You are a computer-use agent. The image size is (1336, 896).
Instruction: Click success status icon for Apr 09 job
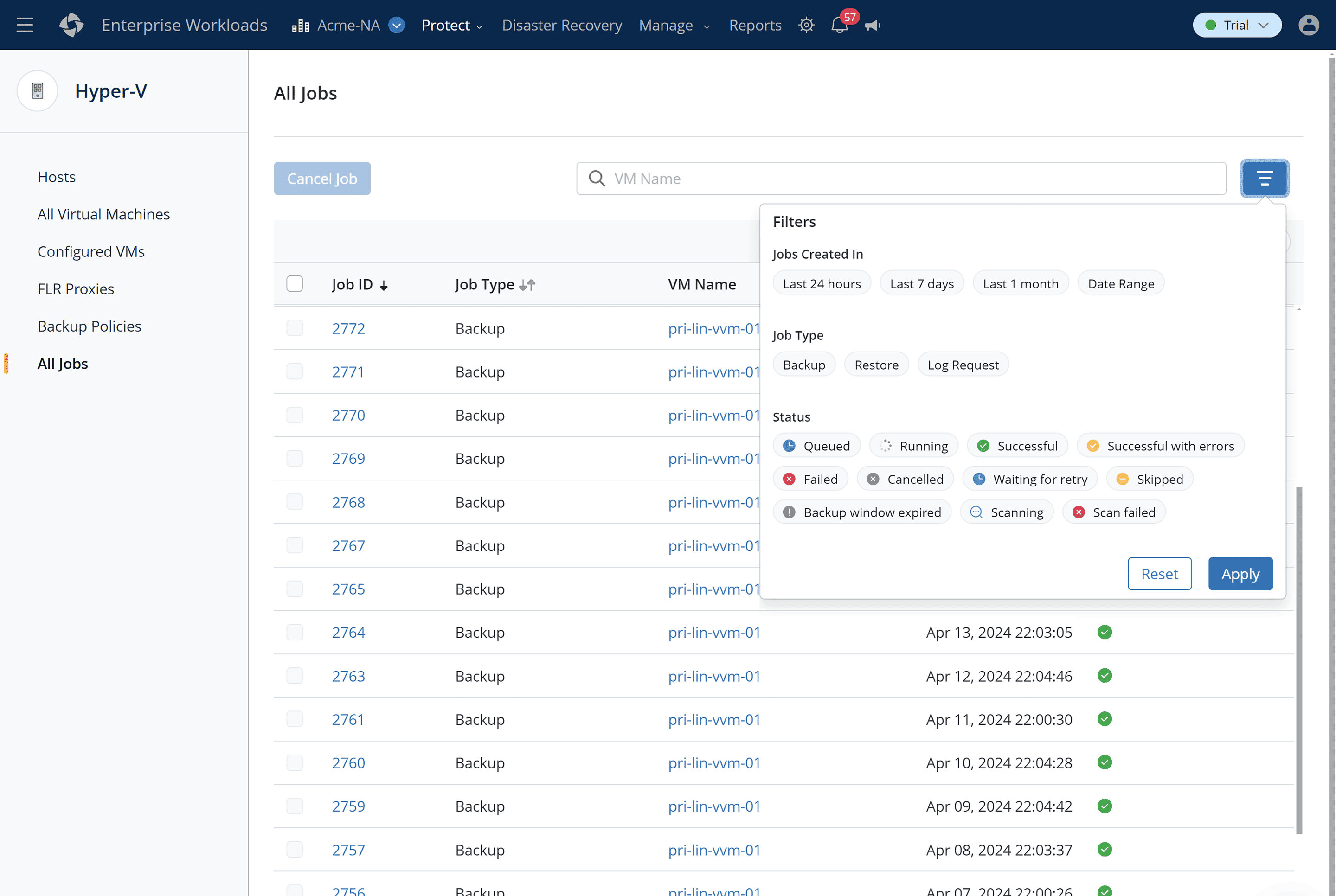point(1105,806)
